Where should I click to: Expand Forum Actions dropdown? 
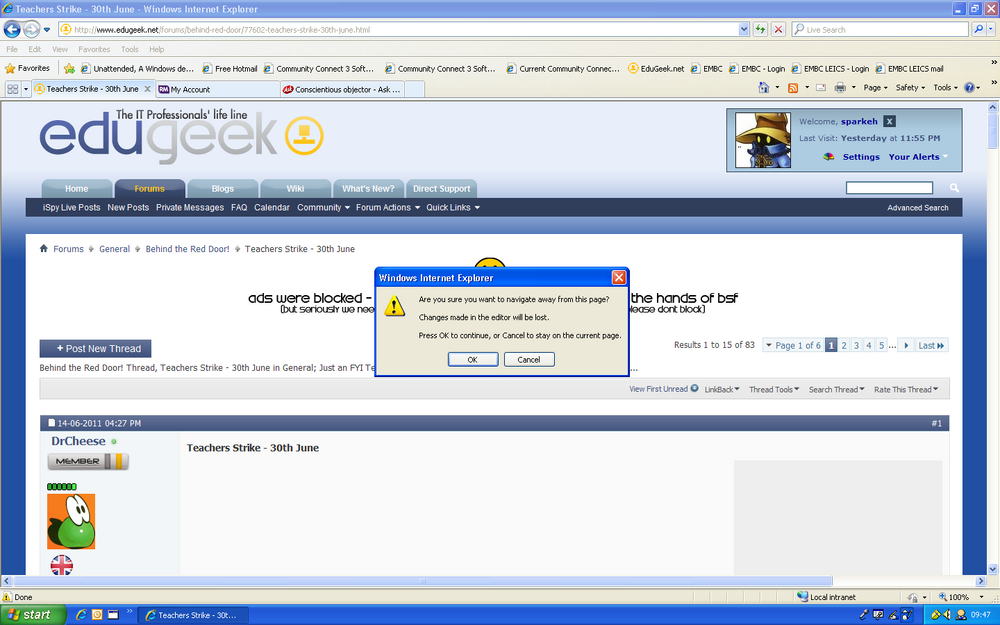(x=388, y=207)
